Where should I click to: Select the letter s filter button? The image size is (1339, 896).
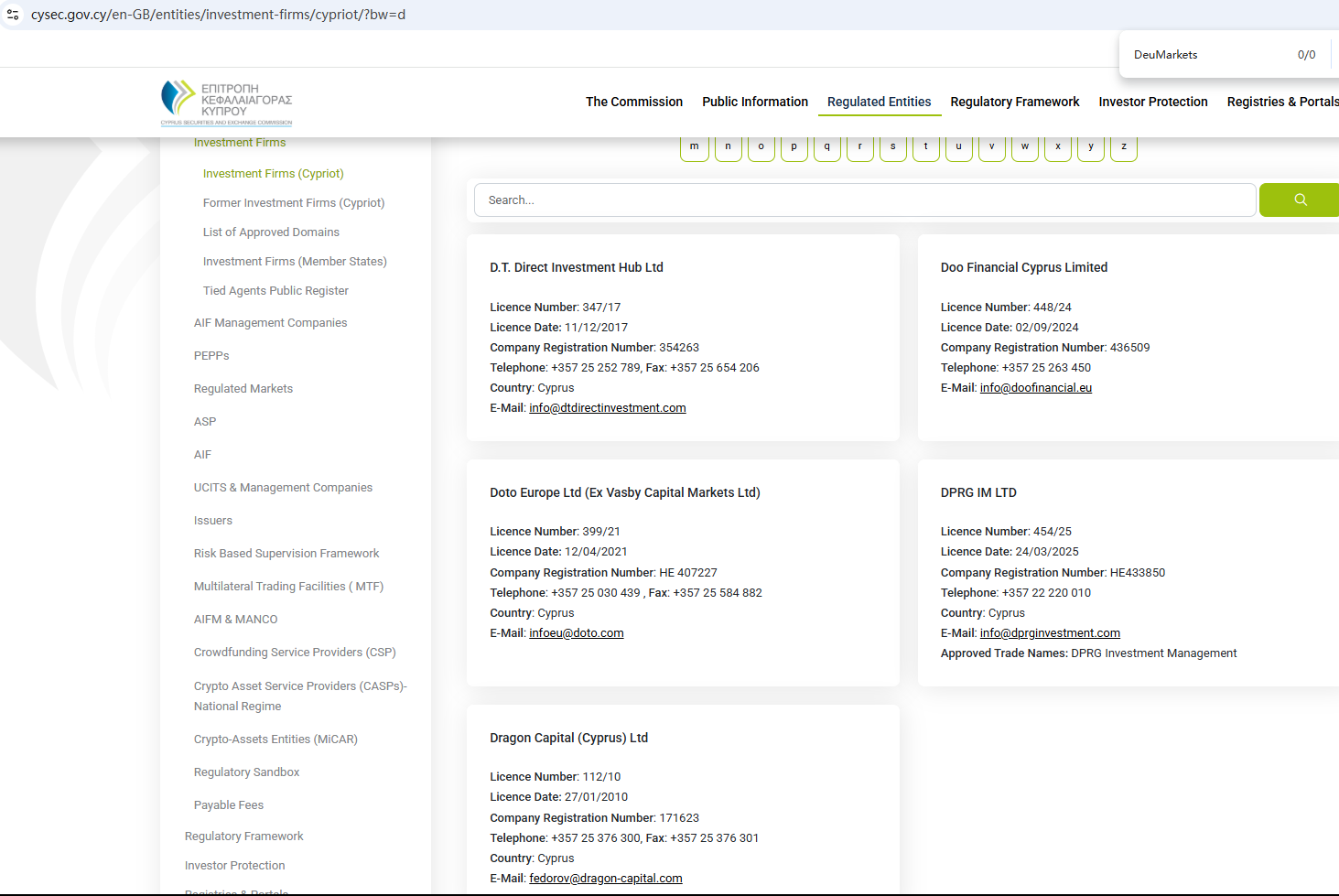892,146
